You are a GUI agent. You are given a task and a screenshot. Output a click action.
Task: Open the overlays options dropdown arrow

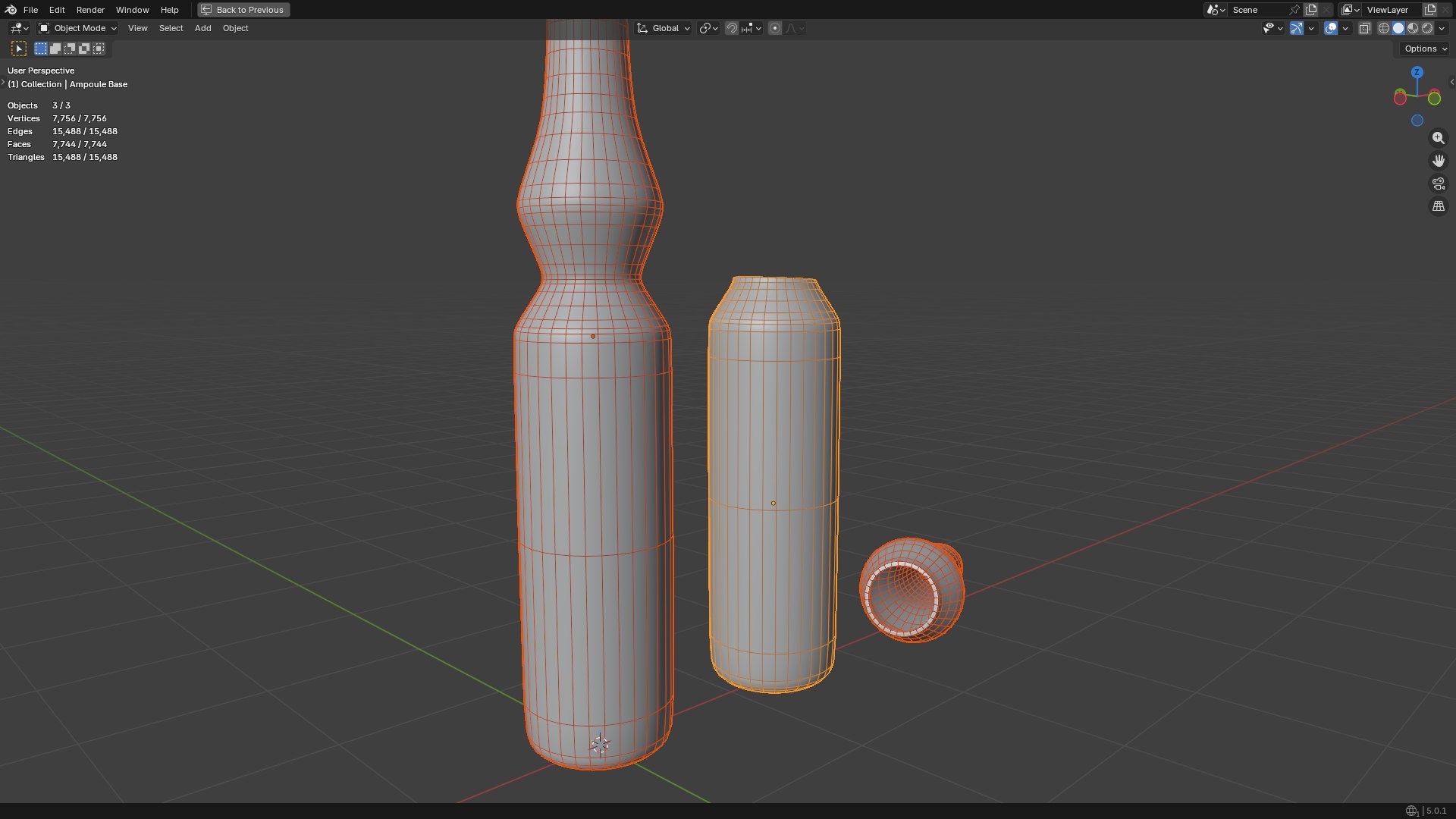coord(1345,28)
